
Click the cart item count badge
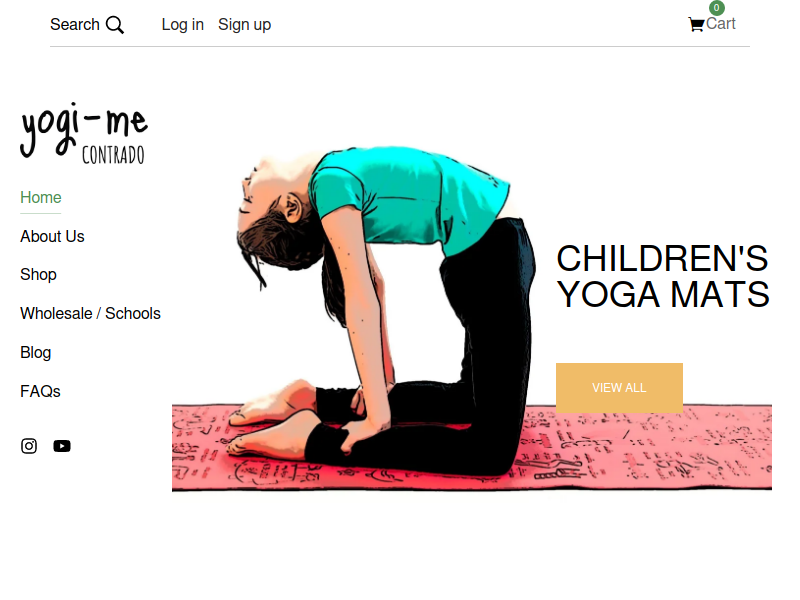tap(716, 8)
